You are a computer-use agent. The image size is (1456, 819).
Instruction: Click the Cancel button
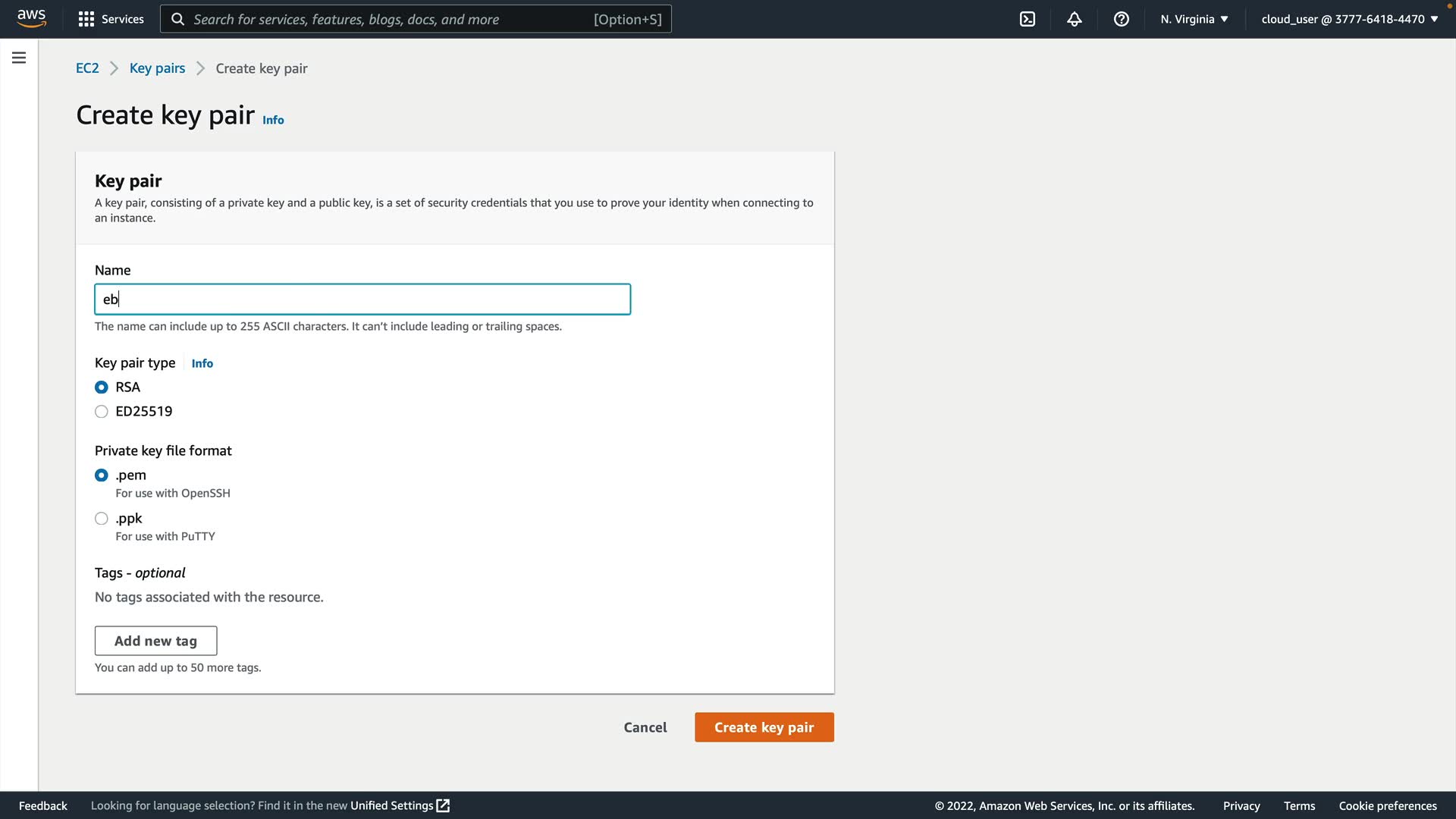(x=645, y=727)
